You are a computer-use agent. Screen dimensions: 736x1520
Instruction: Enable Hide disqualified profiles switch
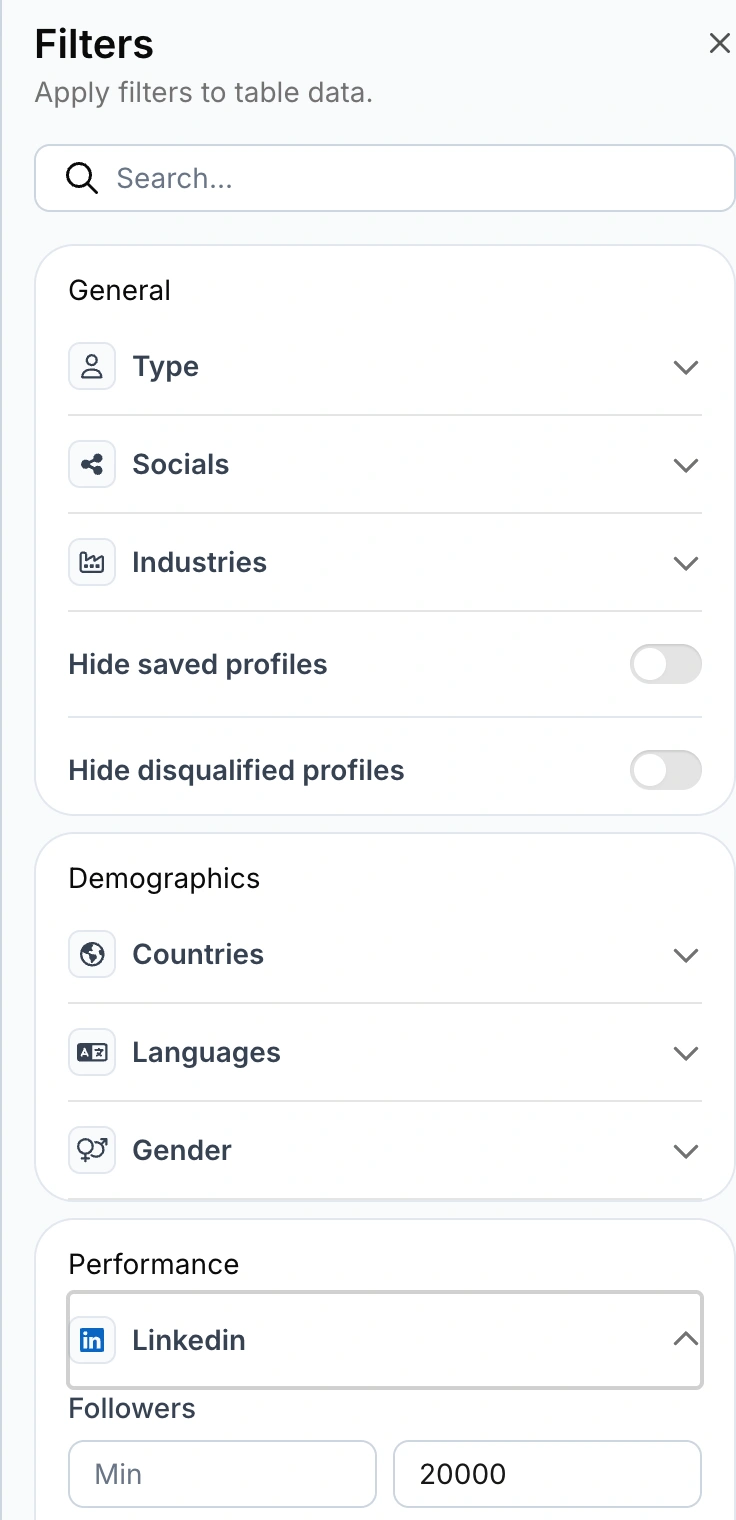click(665, 770)
